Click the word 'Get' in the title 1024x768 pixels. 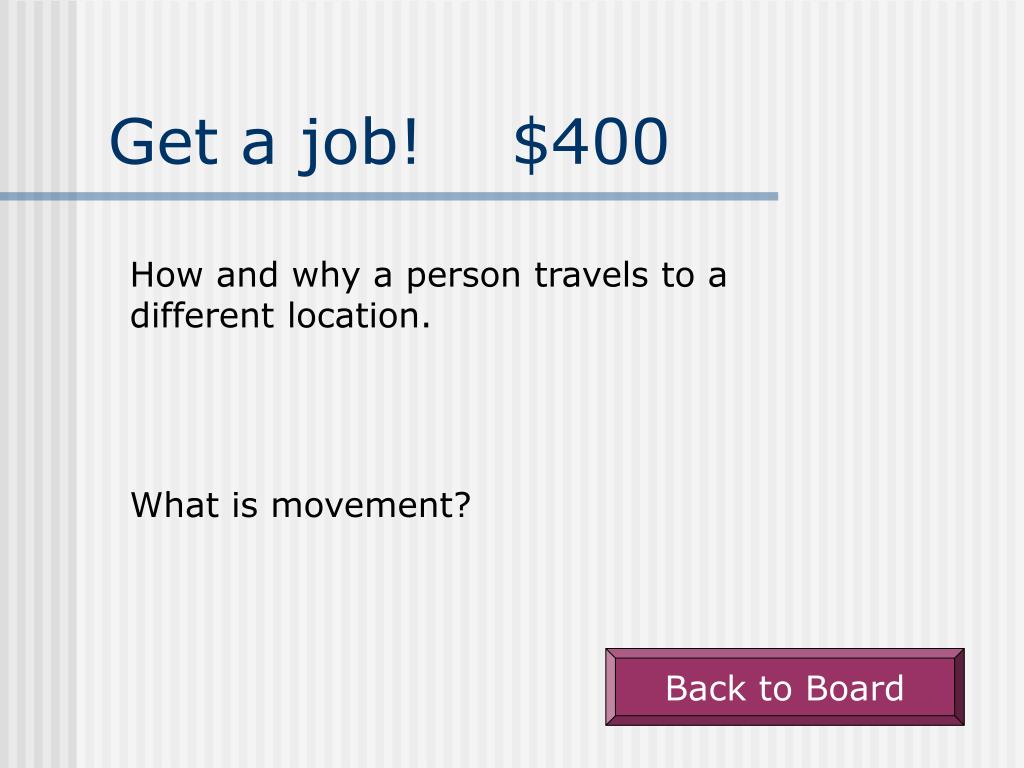coord(163,142)
